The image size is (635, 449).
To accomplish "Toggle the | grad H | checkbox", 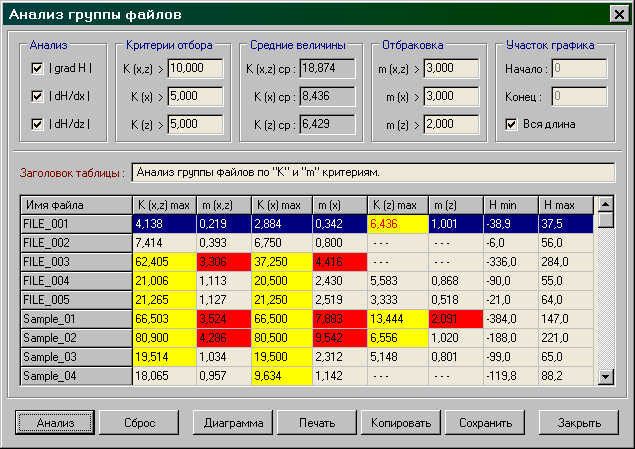I will click(x=38, y=68).
